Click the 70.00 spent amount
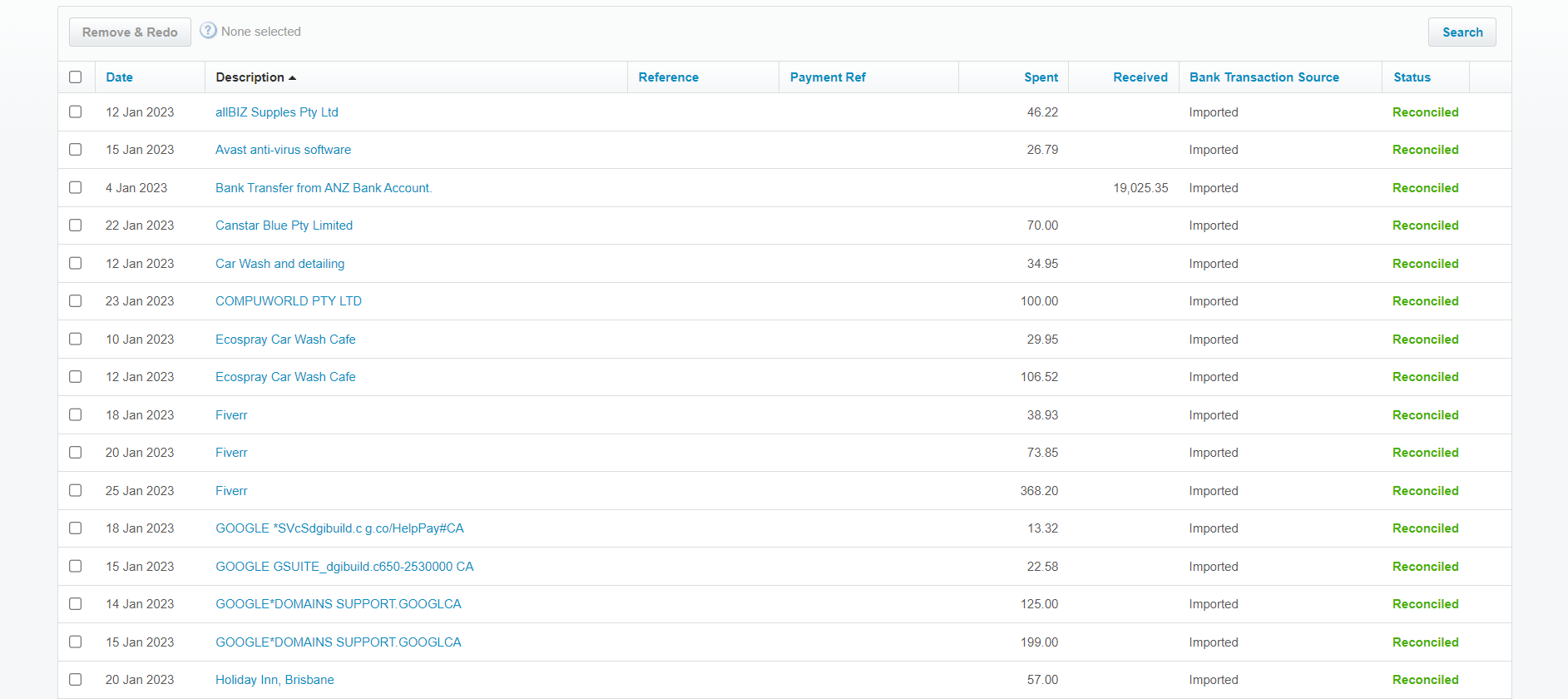 click(1042, 226)
